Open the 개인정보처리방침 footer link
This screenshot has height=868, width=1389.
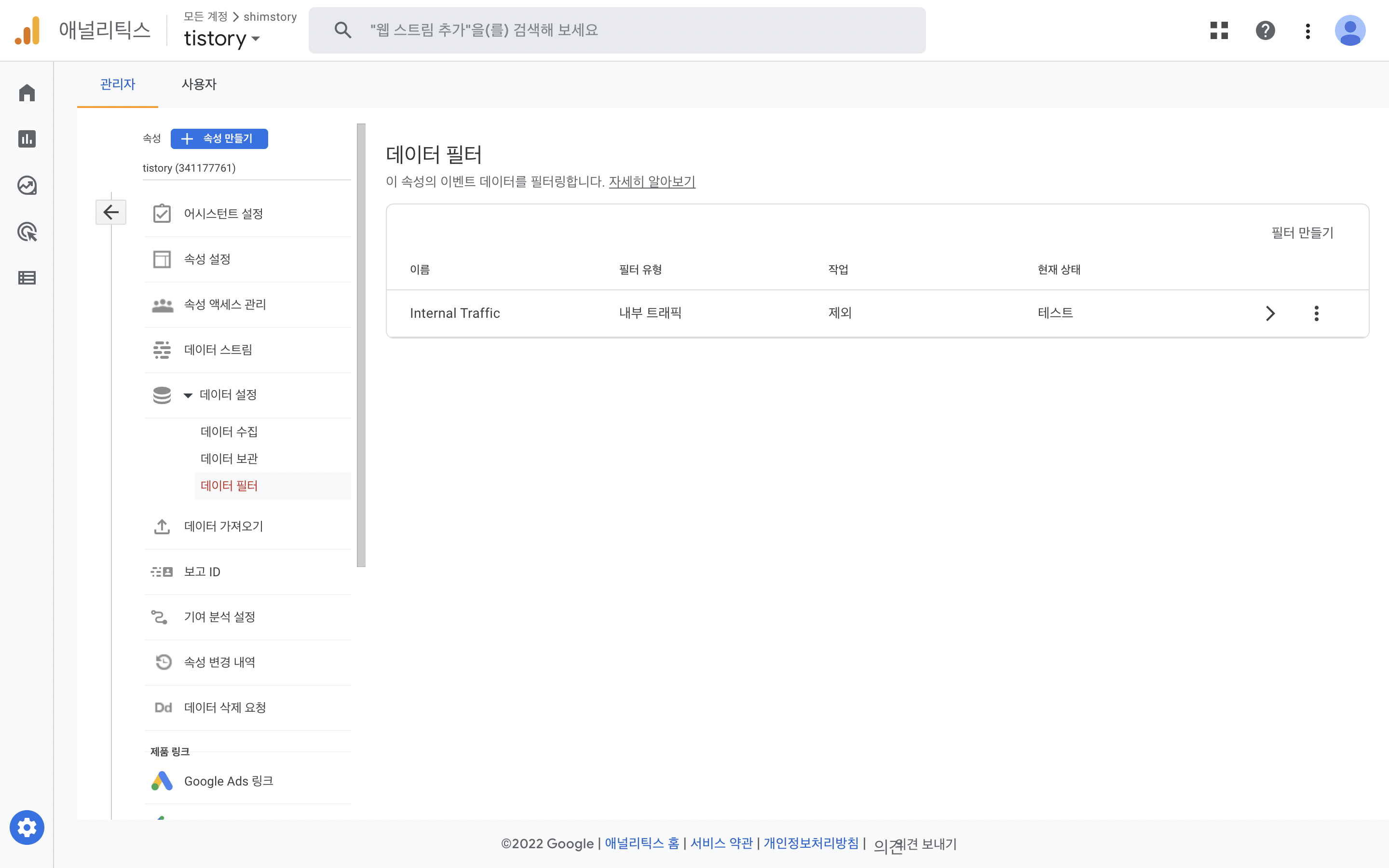(x=810, y=843)
